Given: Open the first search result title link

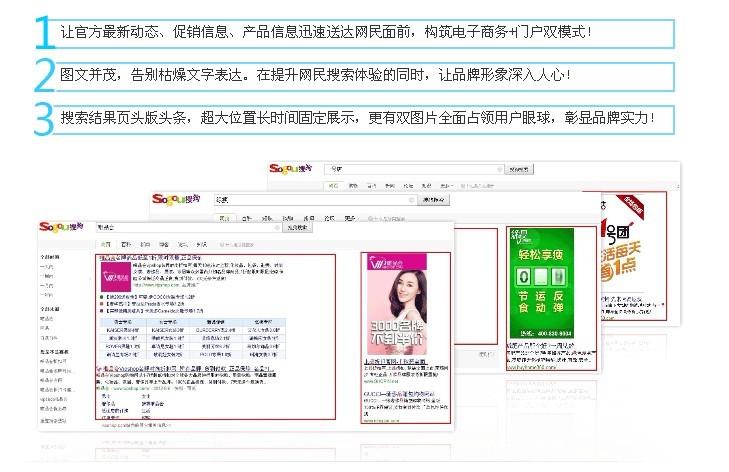Looking at the screenshot, I should (x=160, y=257).
